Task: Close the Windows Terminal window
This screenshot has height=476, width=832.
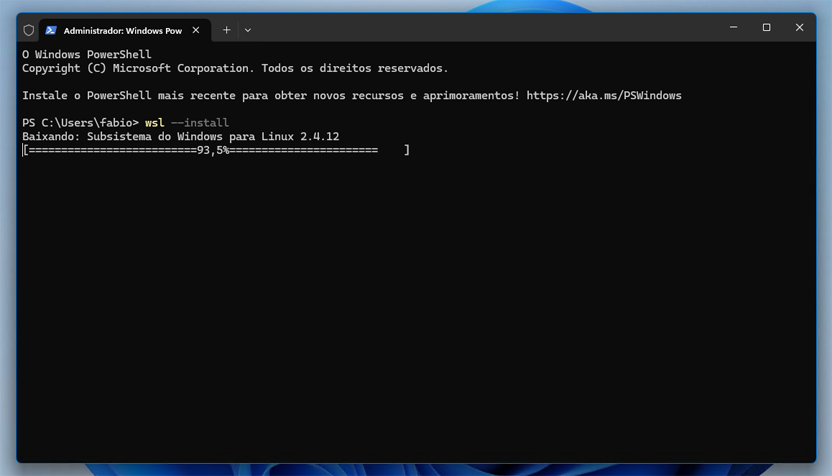Action: pos(799,27)
